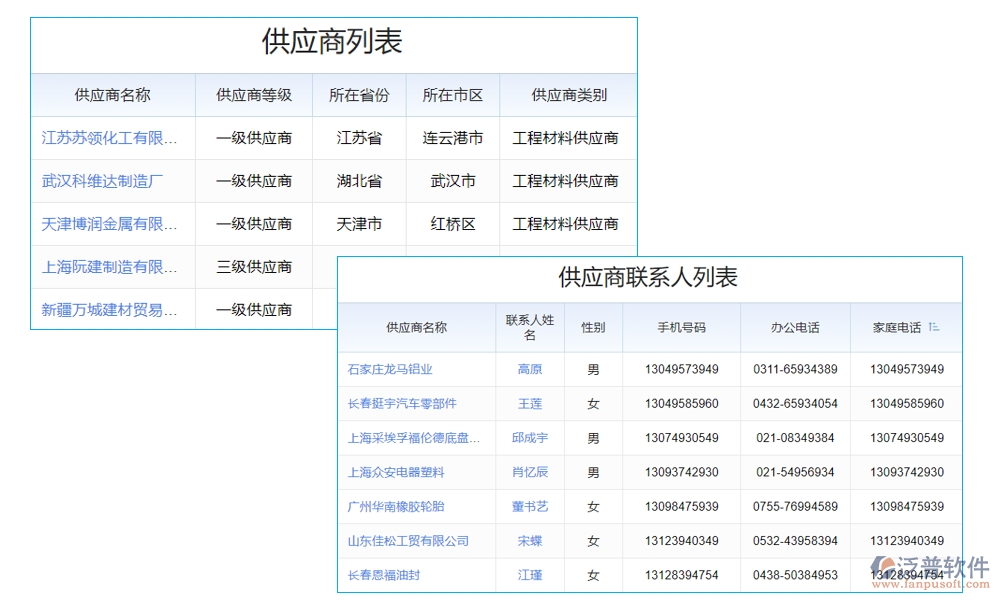This screenshot has width=1000, height=600.
Task: Open supplier link 江苏苏领化工有限...
Action: click(x=110, y=138)
